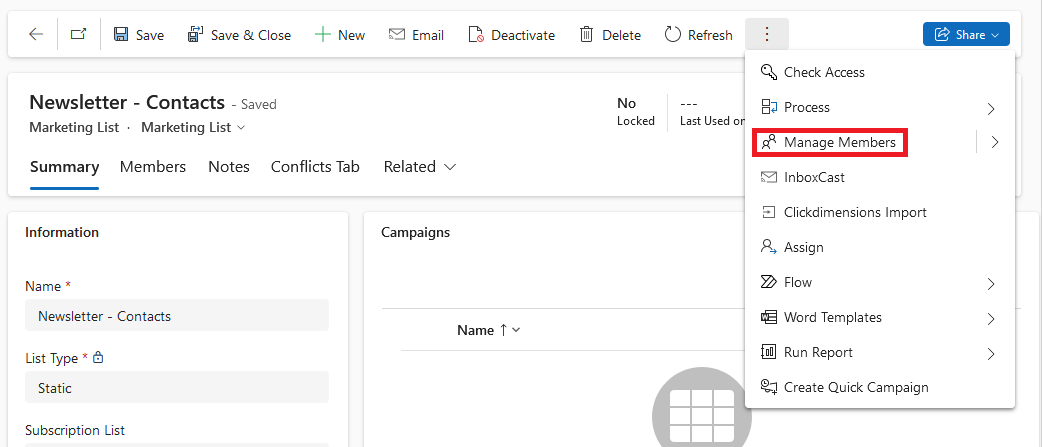The width and height of the screenshot is (1042, 447).
Task: Click the Information section heading
Action: pos(62,232)
